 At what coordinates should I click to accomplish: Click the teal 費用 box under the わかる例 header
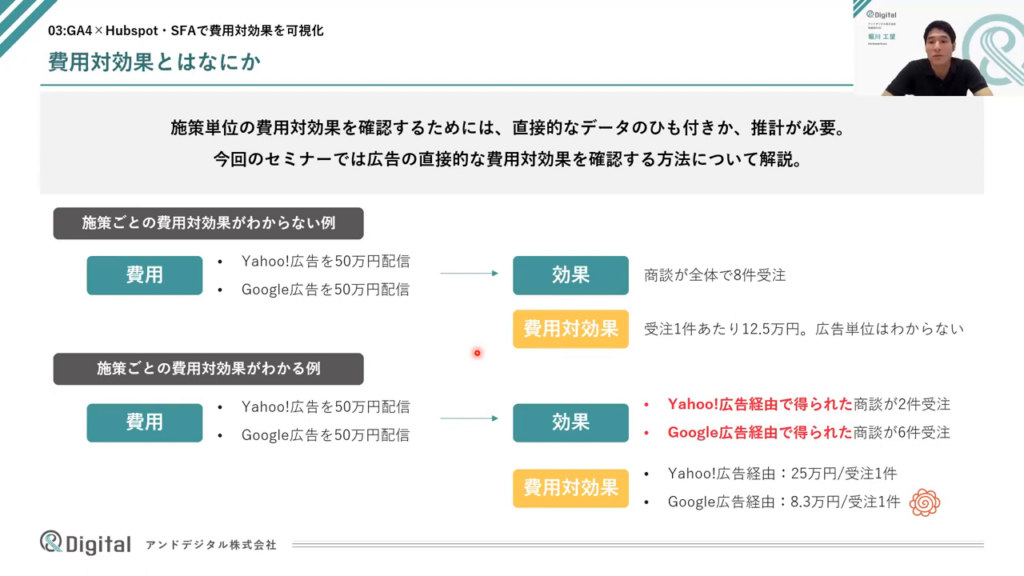[x=144, y=422]
